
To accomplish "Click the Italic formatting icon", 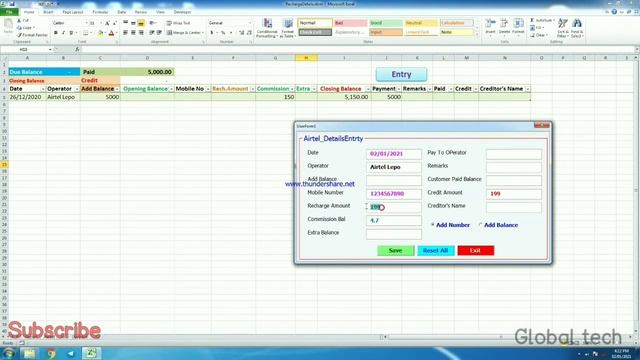I will pos(63,33).
